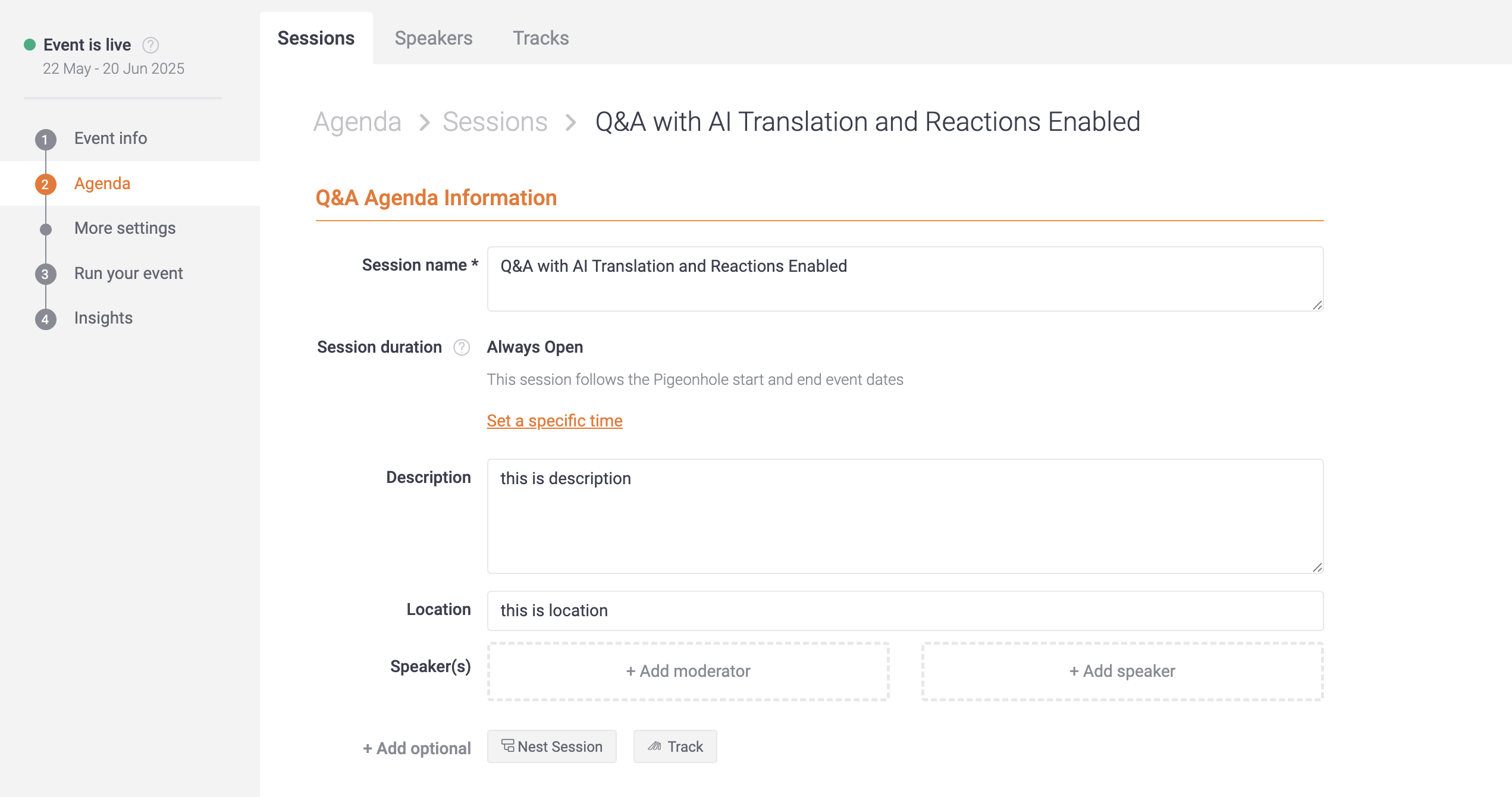This screenshot has height=797, width=1512.
Task: Open Run your event step
Action: (x=128, y=273)
